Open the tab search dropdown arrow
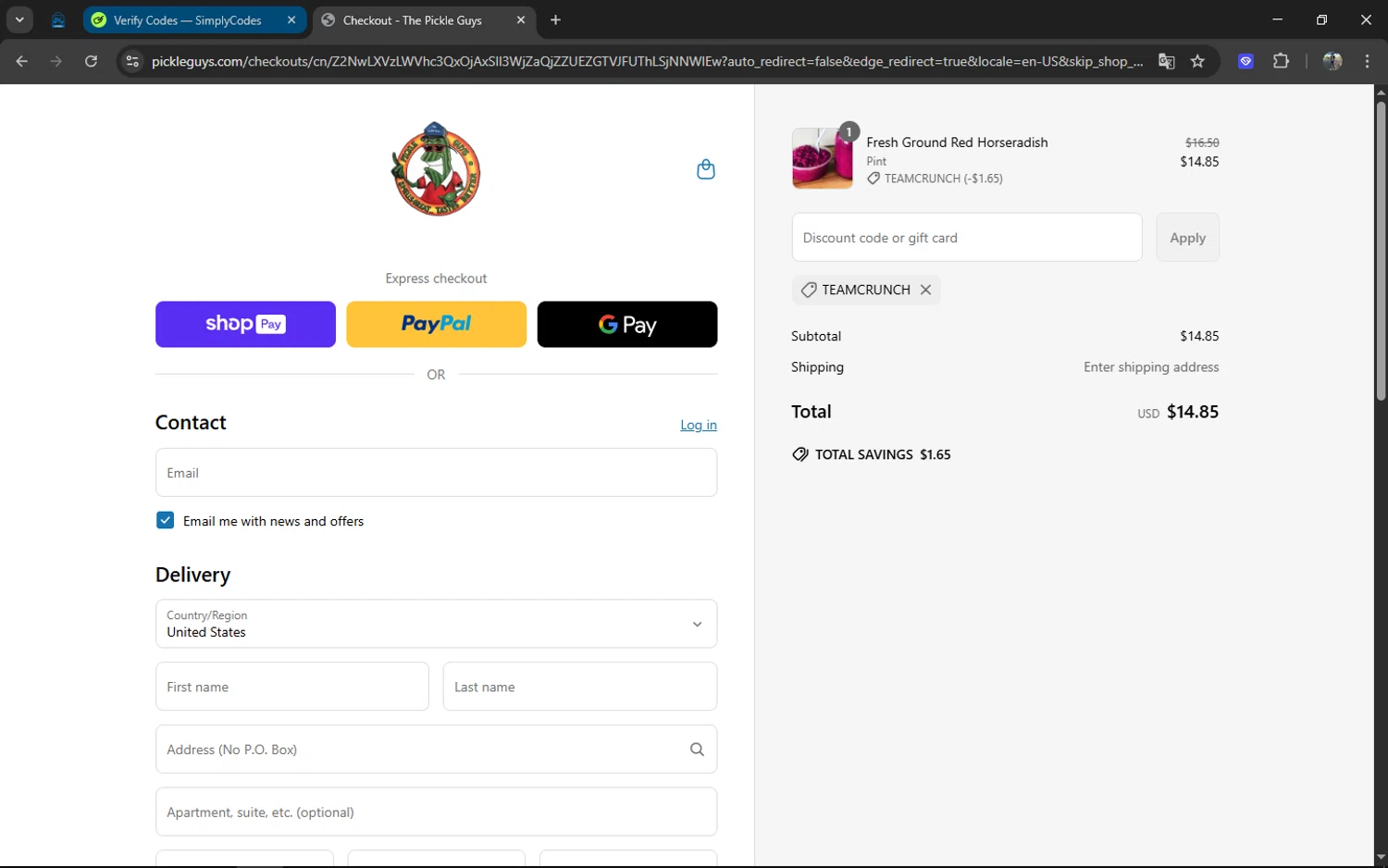The height and width of the screenshot is (868, 1388). pyautogui.click(x=19, y=20)
